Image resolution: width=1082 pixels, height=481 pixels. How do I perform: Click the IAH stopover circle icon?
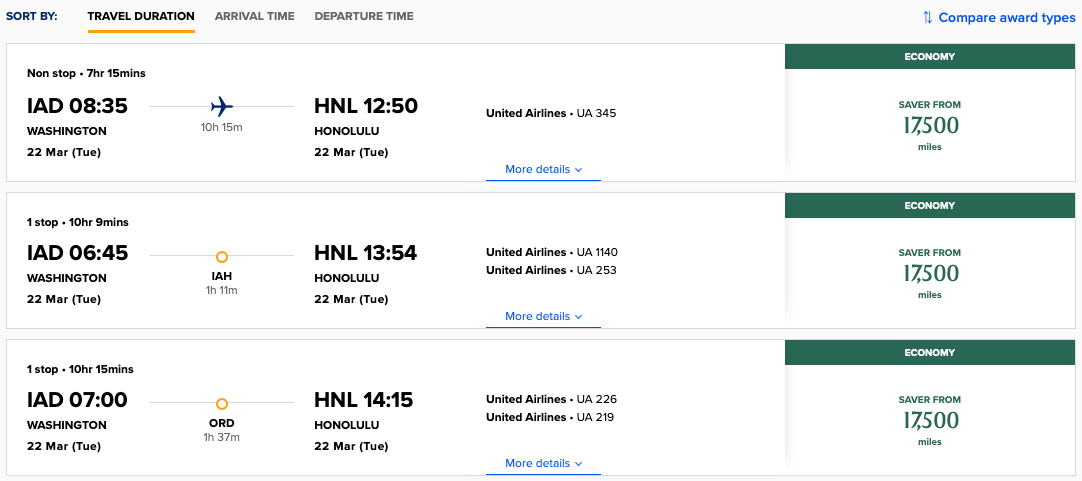222,257
